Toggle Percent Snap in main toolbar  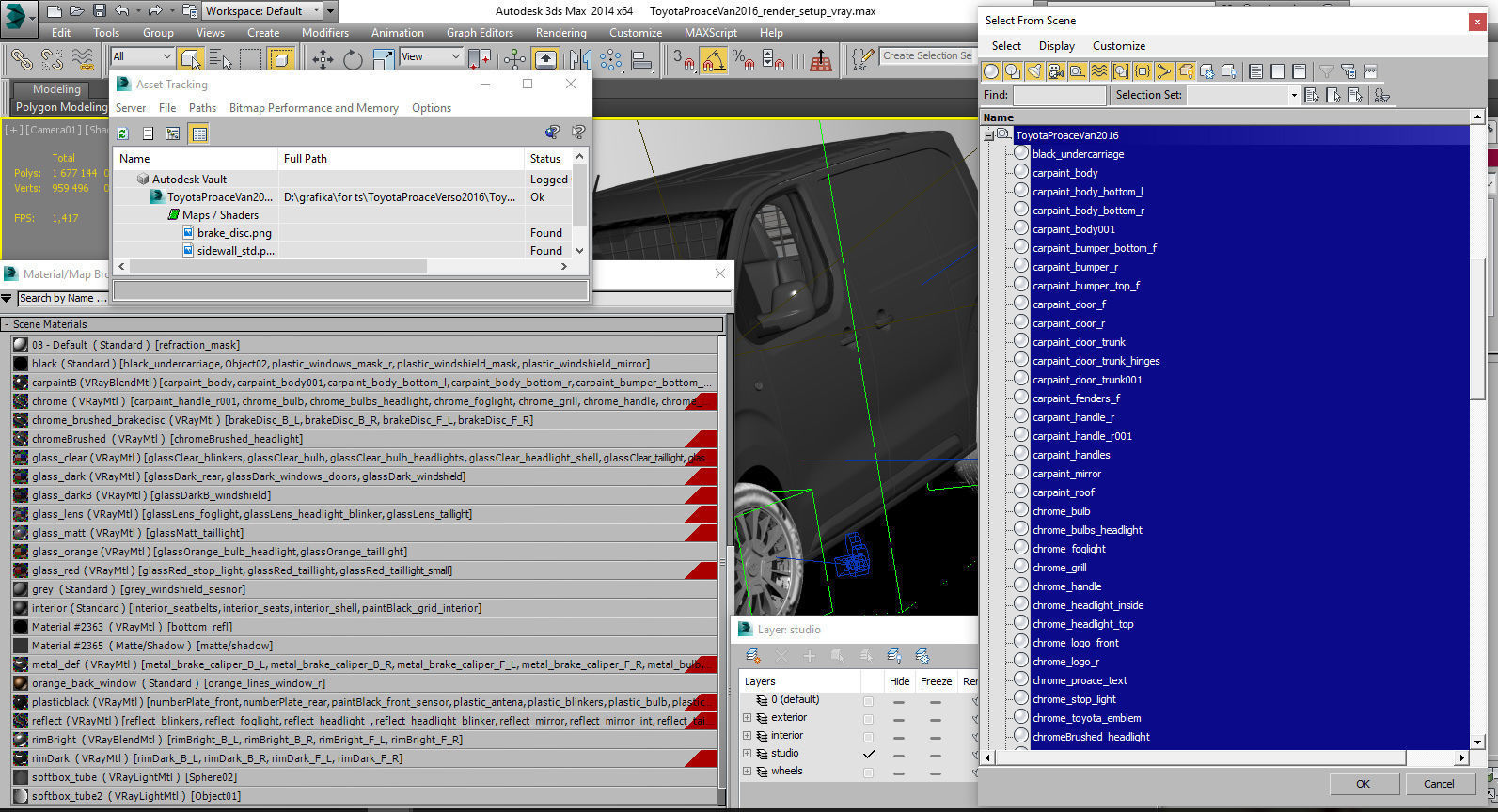(743, 59)
